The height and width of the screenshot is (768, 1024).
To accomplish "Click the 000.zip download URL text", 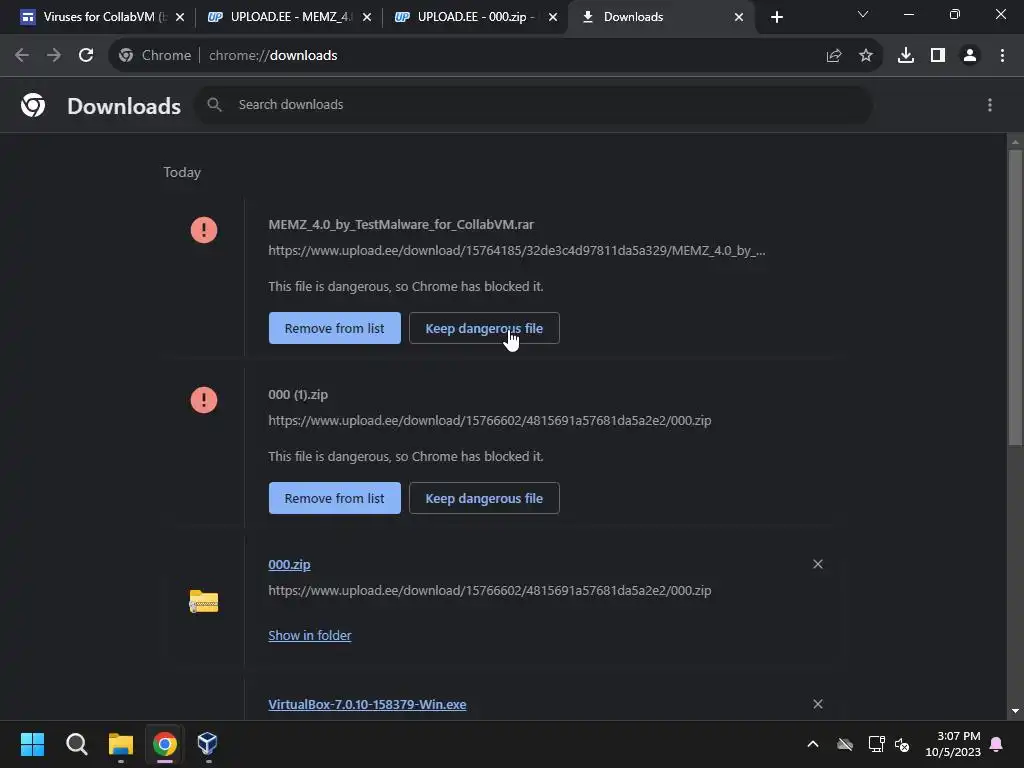I will pos(490,590).
